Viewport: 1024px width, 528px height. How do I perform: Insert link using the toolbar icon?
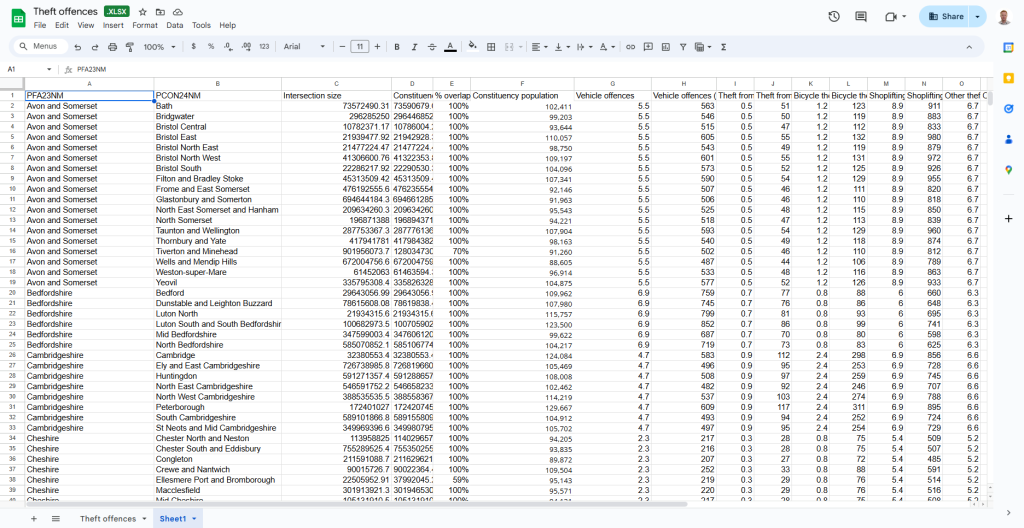[x=629, y=47]
